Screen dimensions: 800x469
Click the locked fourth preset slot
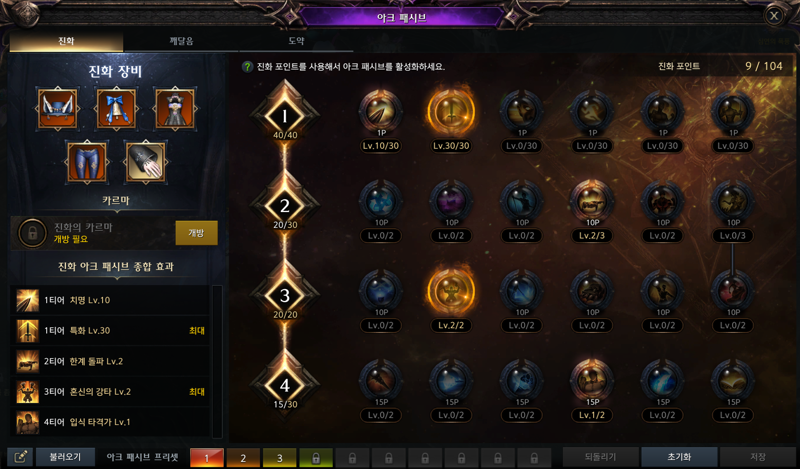click(316, 458)
